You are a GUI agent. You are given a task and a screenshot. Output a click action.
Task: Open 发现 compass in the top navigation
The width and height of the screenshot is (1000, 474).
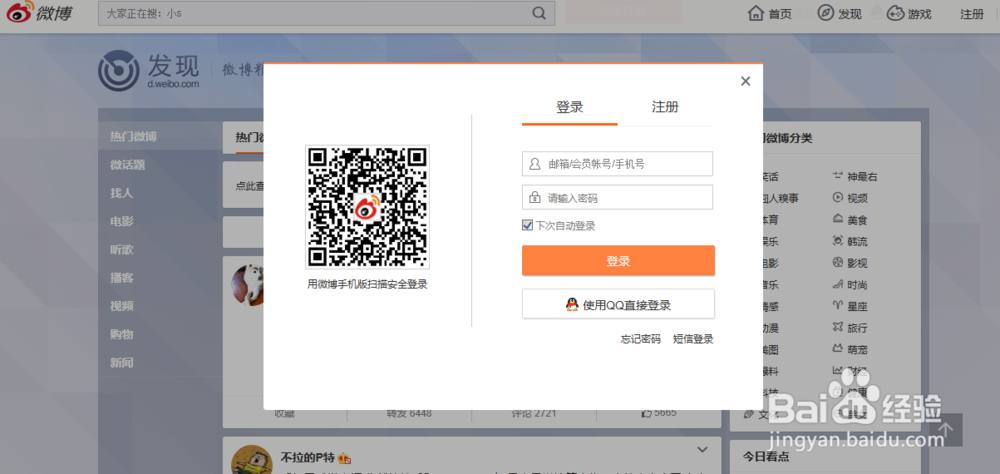(839, 13)
